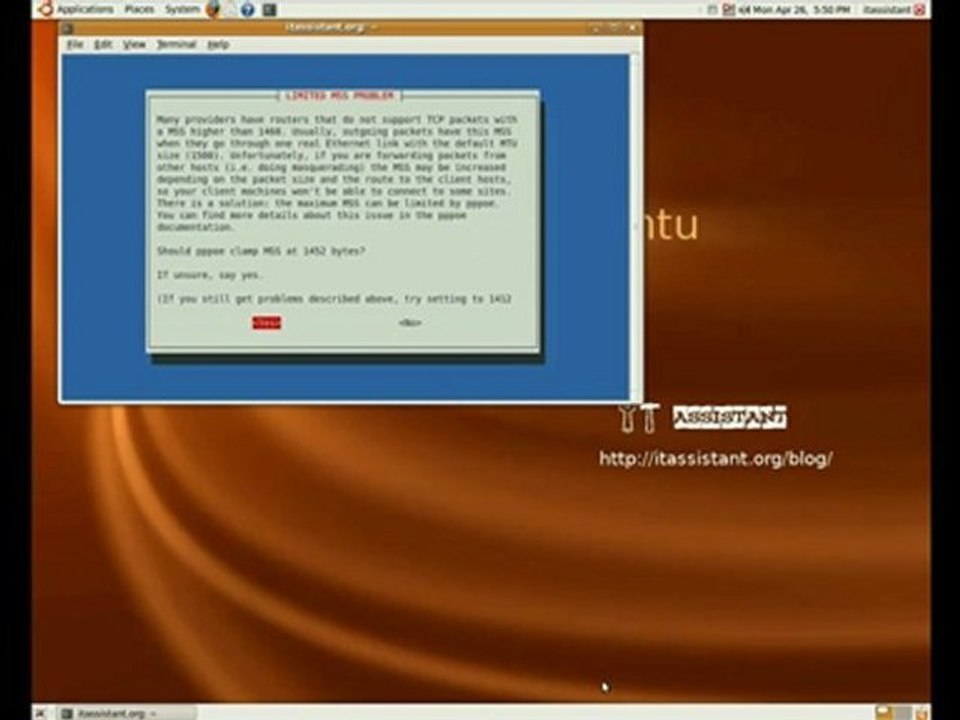Open the Edit menu in terminal
The image size is (960, 720).
[x=103, y=44]
